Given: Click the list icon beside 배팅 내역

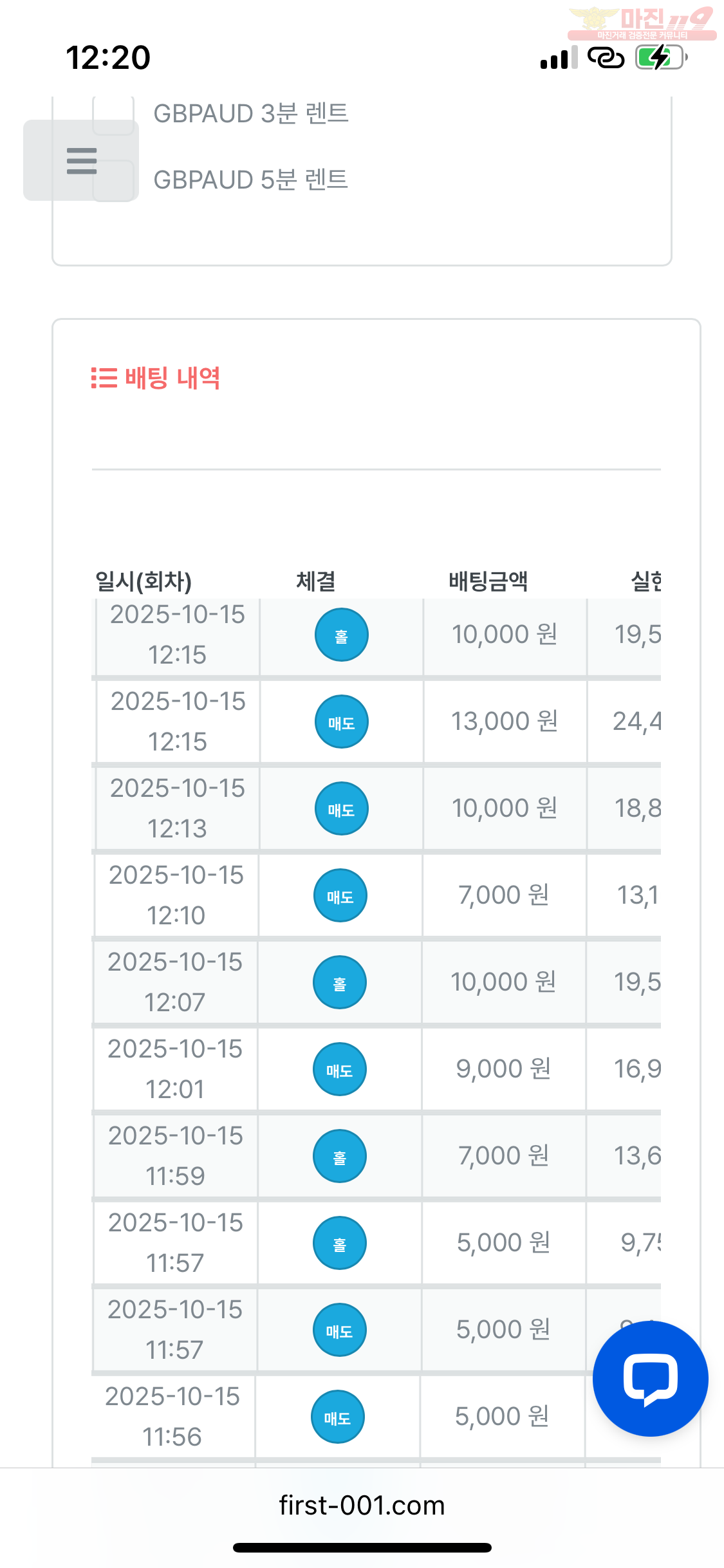Looking at the screenshot, I should (104, 378).
